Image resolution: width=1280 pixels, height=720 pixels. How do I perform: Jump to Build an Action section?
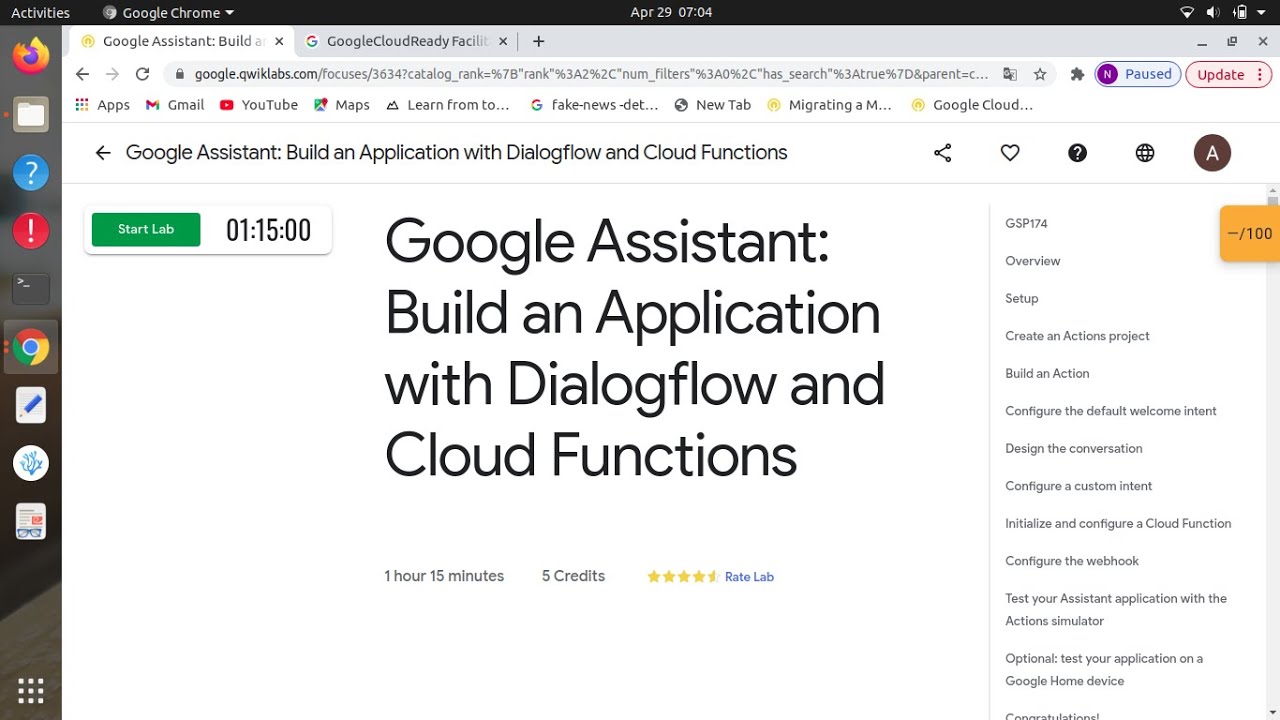point(1047,374)
